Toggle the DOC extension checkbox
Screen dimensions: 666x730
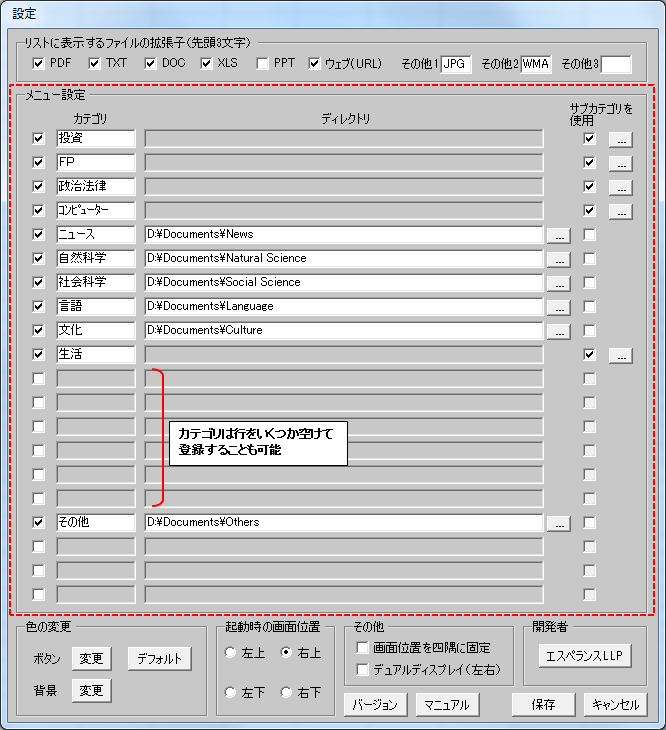[x=150, y=63]
